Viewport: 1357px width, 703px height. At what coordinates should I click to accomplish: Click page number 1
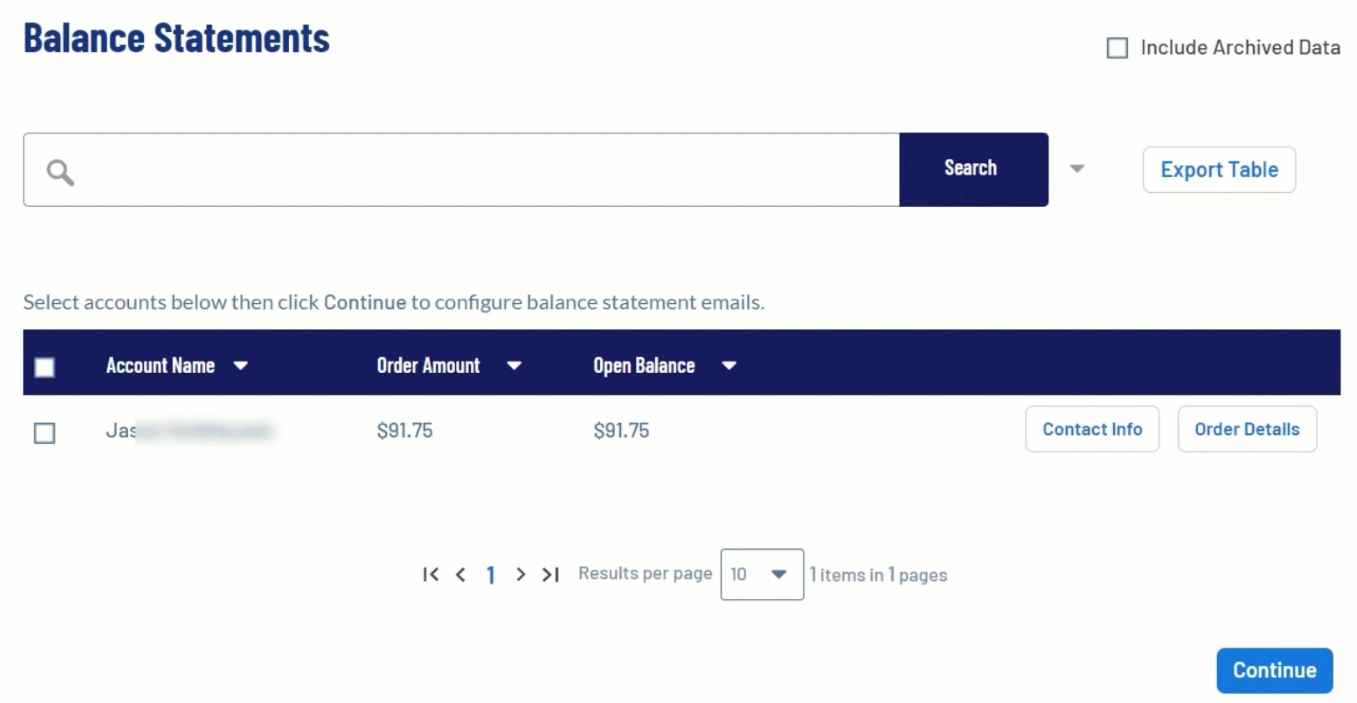[x=490, y=575]
